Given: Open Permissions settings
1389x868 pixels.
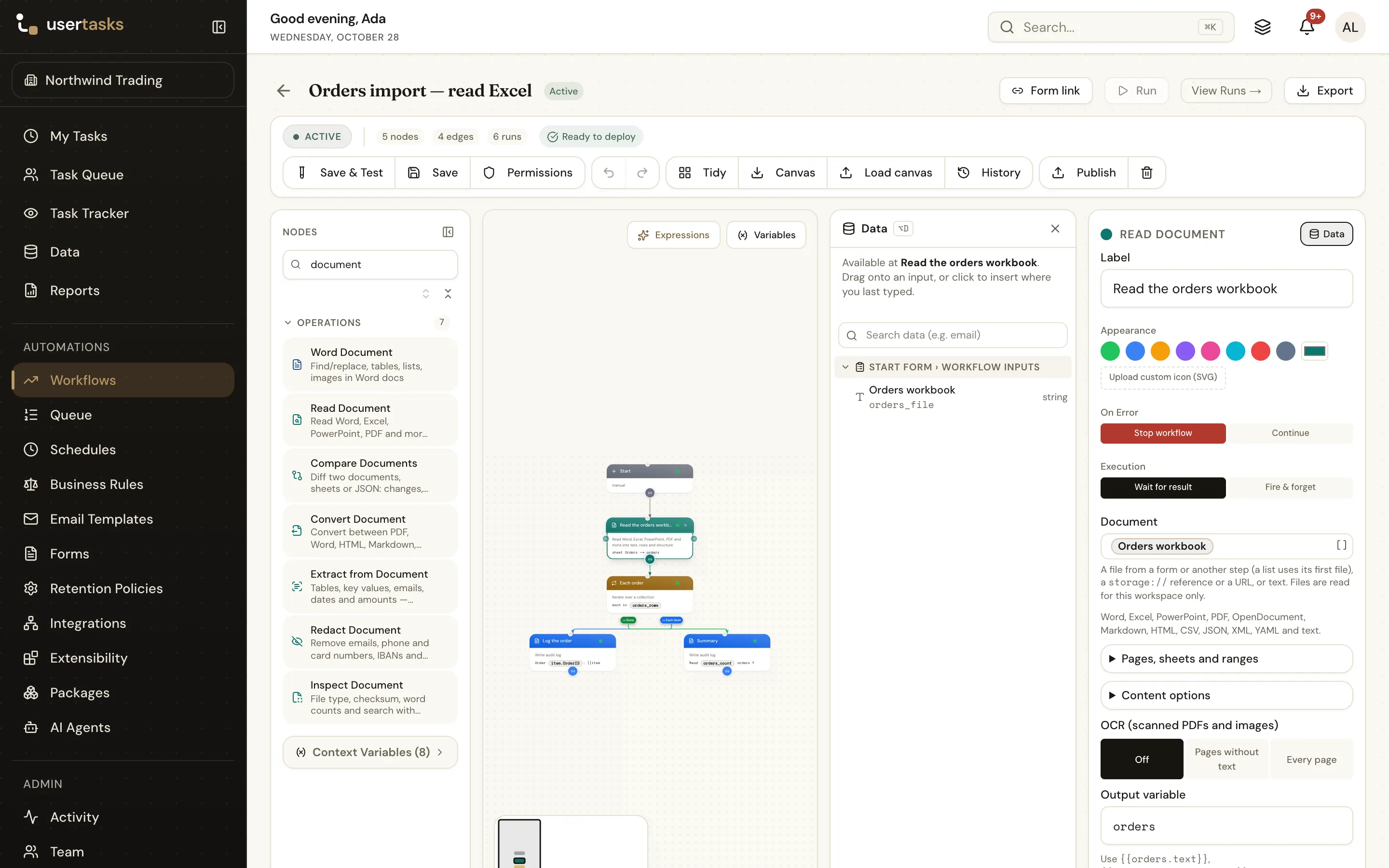Looking at the screenshot, I should (528, 173).
